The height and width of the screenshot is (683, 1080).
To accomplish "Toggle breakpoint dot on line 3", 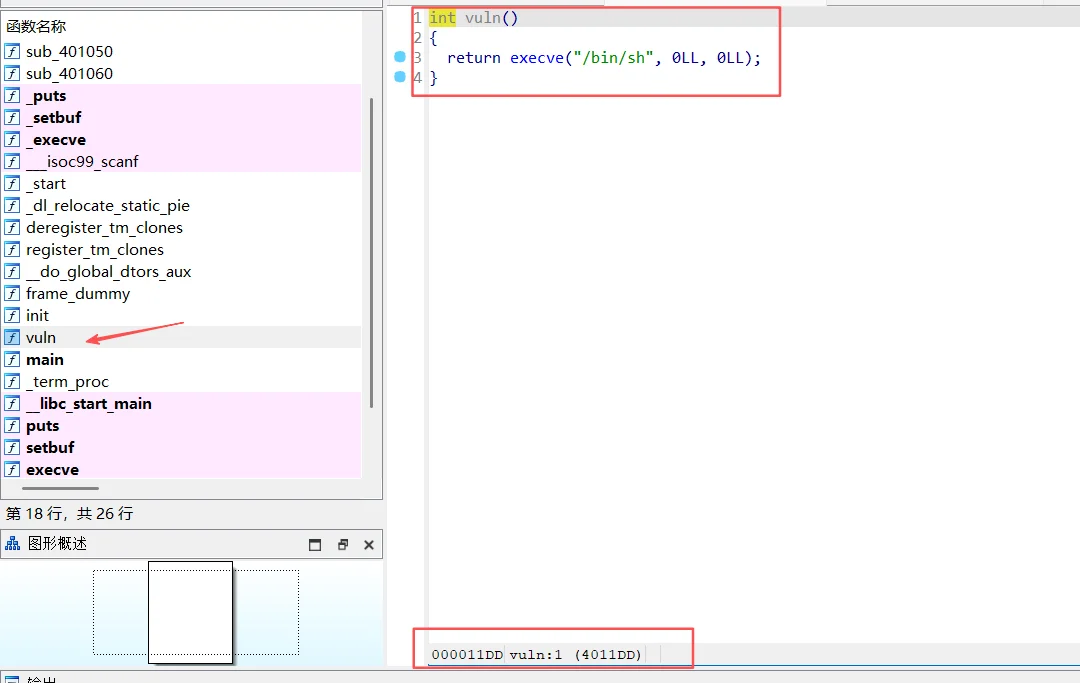I will [401, 58].
